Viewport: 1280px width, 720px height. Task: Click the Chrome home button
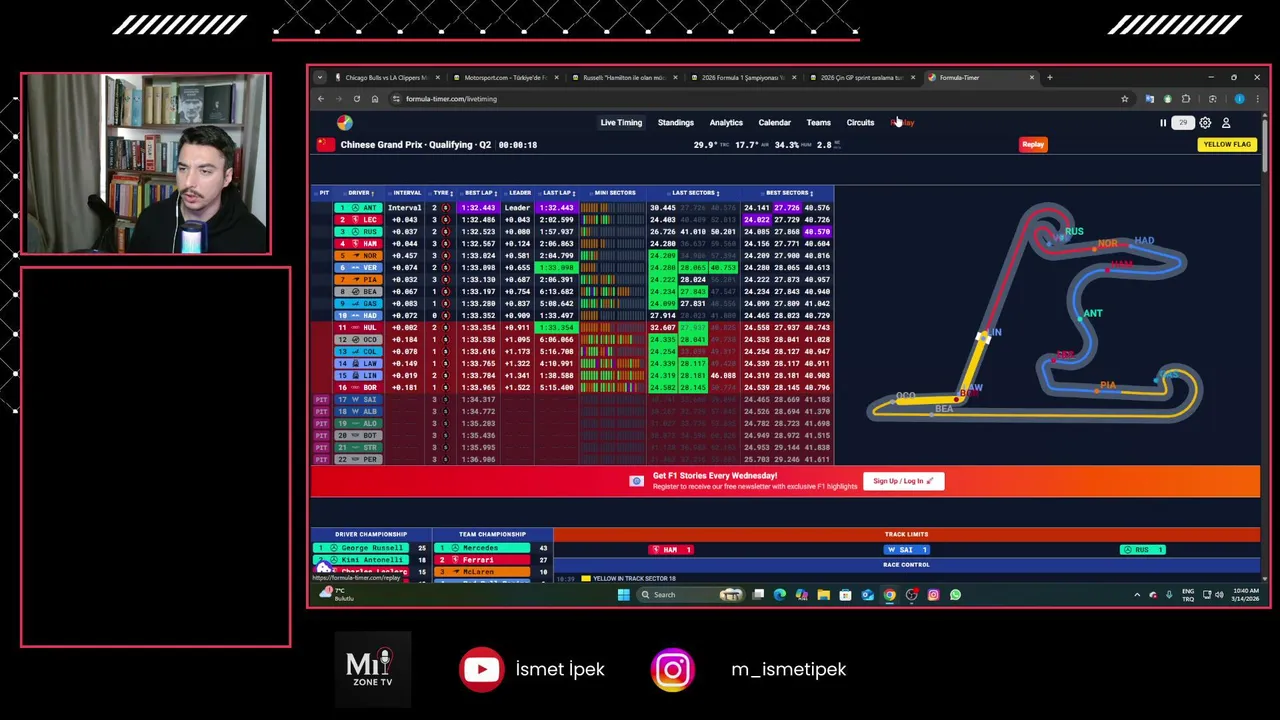point(375,99)
